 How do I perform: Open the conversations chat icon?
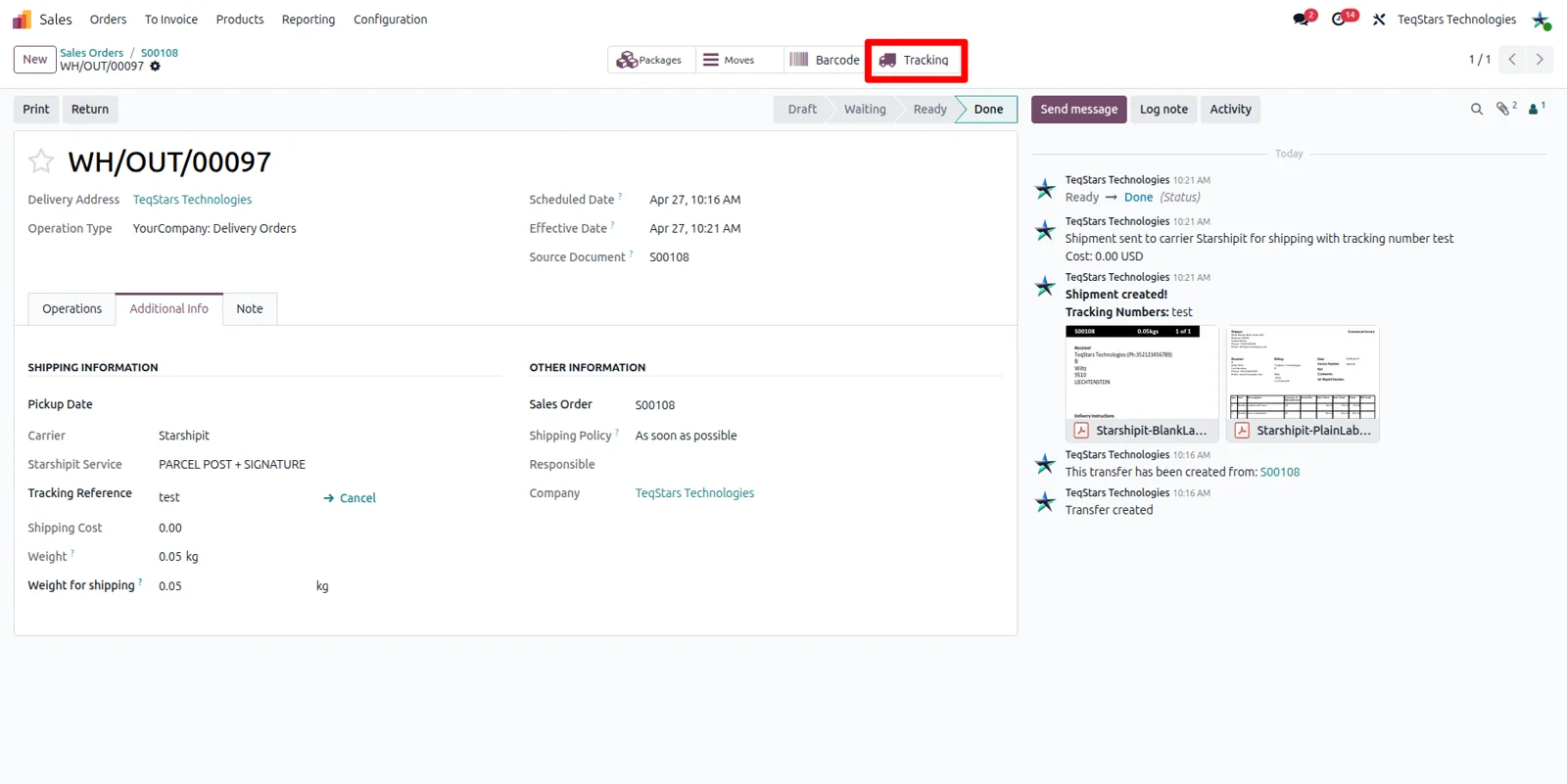[x=1302, y=20]
